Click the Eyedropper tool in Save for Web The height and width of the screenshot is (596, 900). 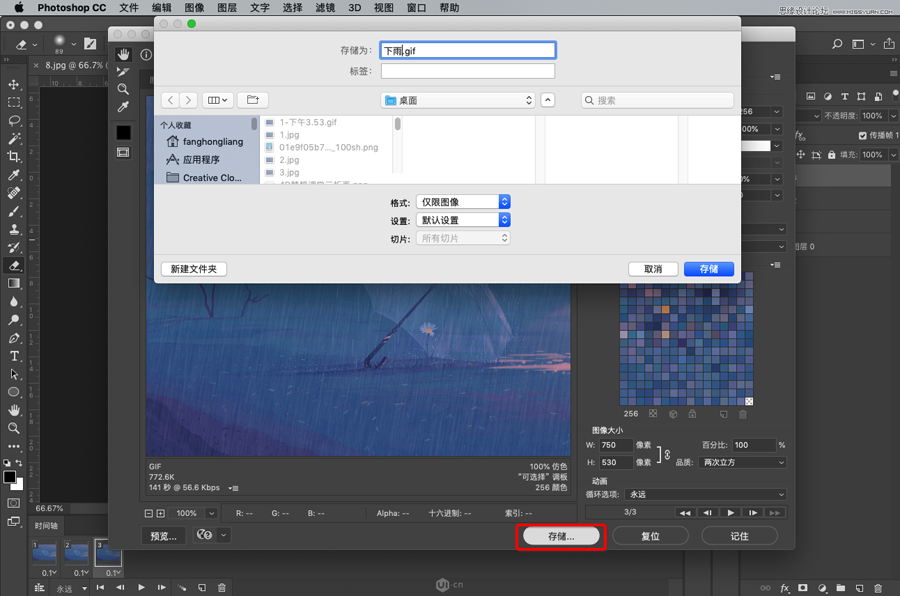pyautogui.click(x=123, y=107)
